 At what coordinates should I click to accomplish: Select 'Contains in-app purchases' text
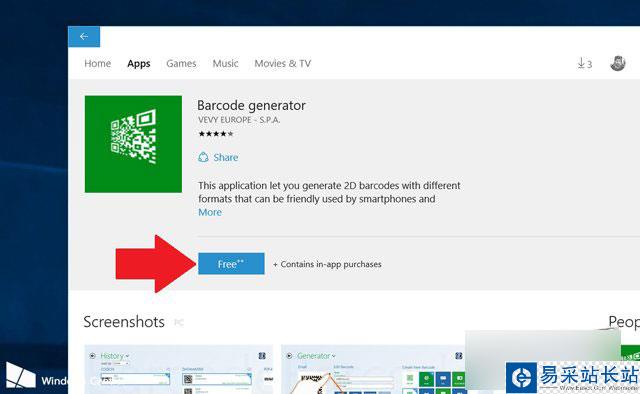(331, 264)
